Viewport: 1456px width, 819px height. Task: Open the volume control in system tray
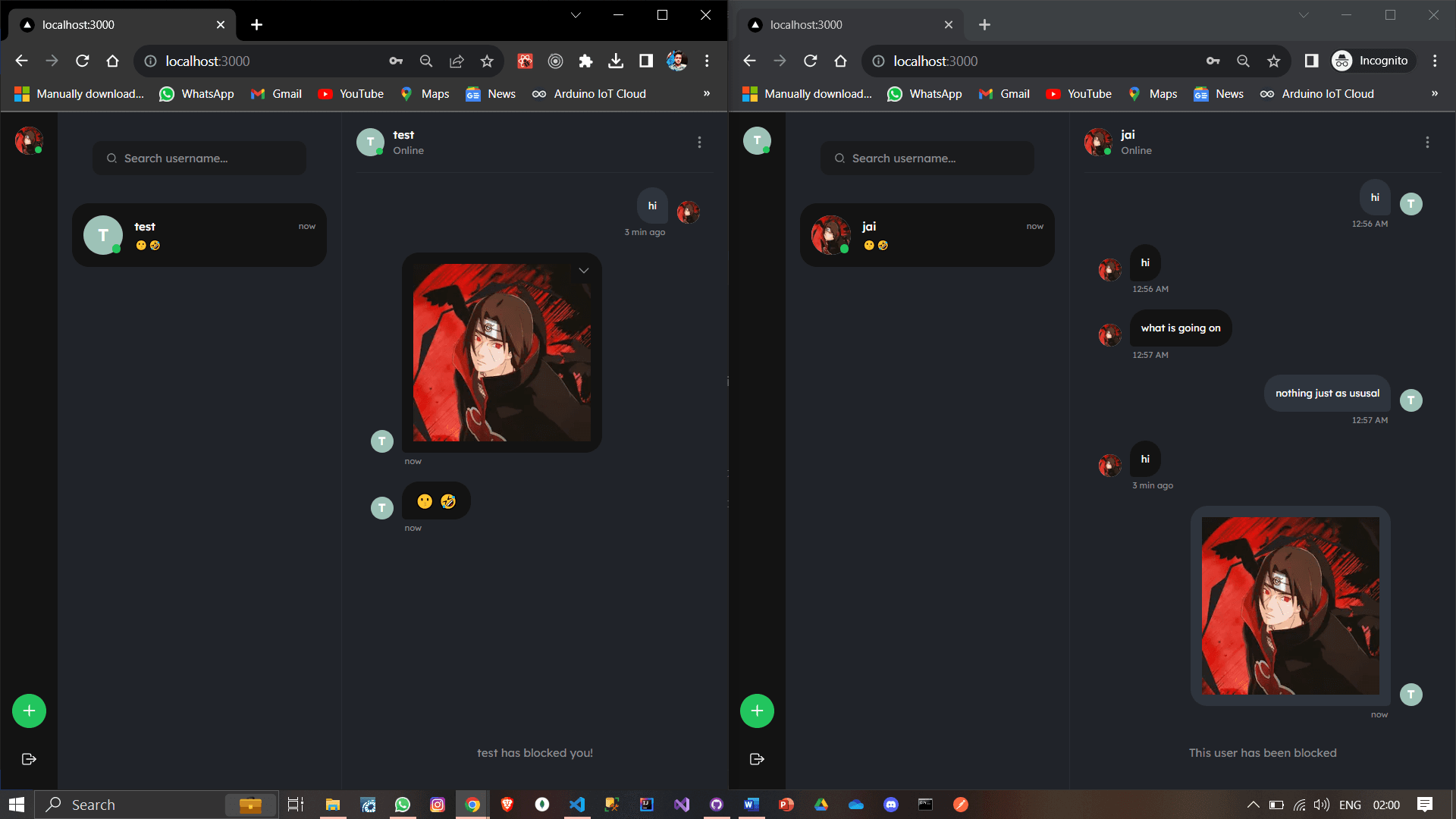pyautogui.click(x=1322, y=805)
